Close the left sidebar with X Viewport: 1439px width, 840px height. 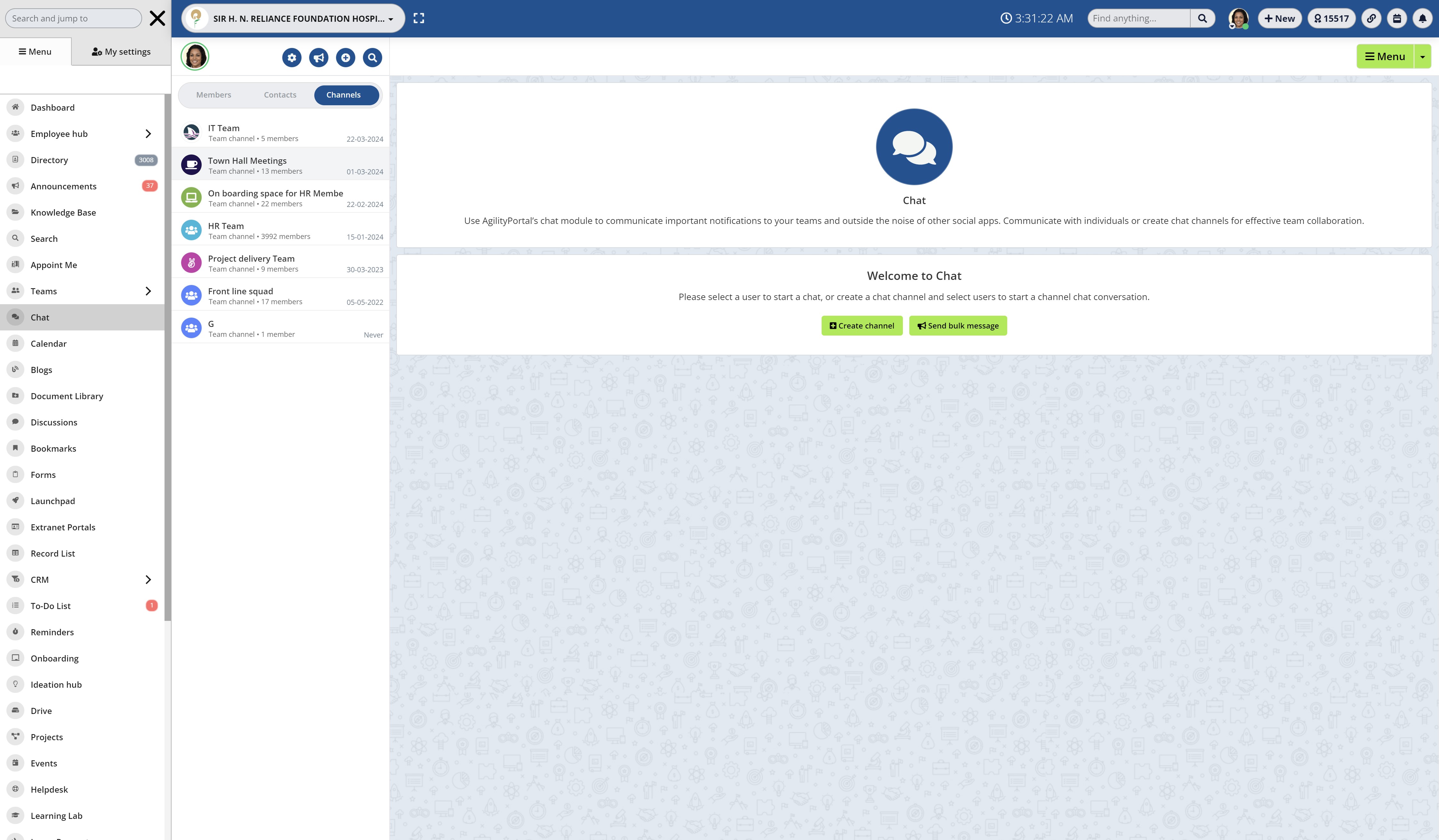[x=157, y=18]
